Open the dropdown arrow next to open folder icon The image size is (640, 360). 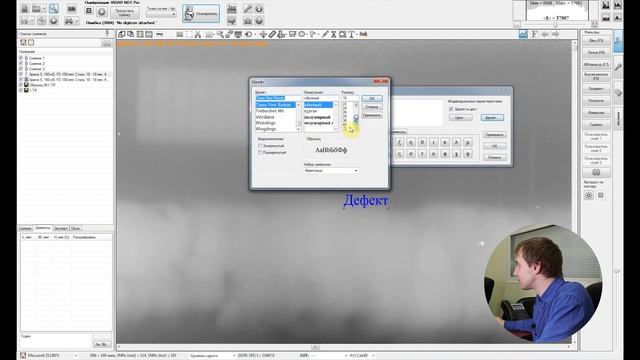tap(44, 9)
